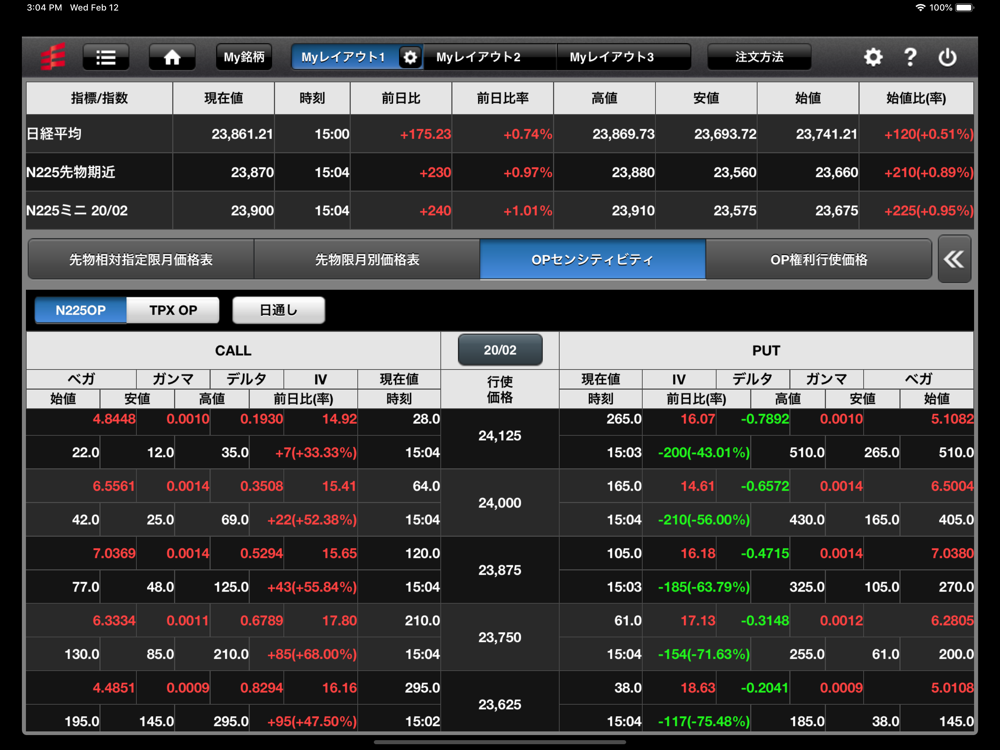Select OP権利行使価格 tab
1000x750 pixels.
[819, 260]
